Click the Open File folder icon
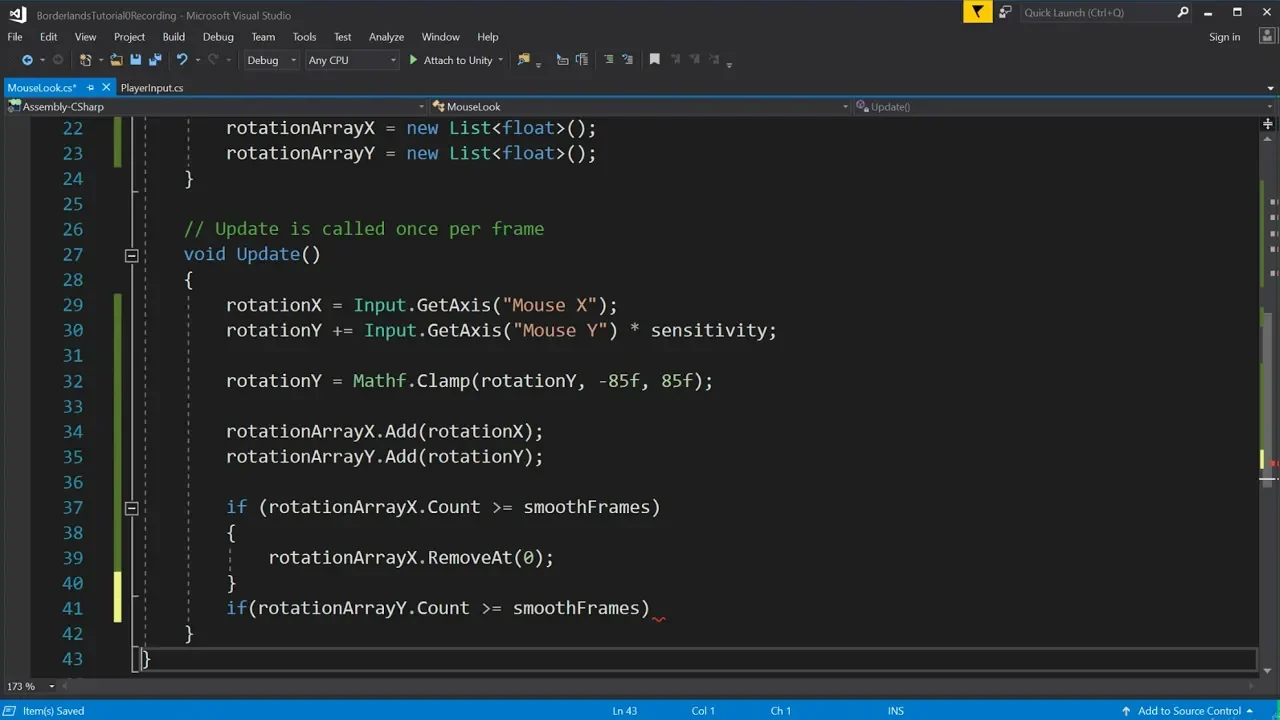 pos(116,60)
